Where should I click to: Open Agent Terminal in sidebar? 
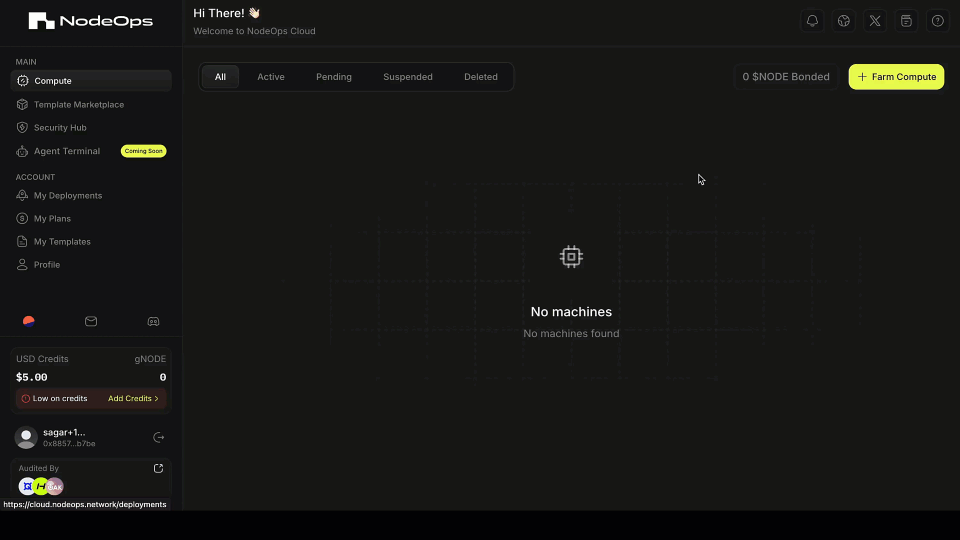91,151
